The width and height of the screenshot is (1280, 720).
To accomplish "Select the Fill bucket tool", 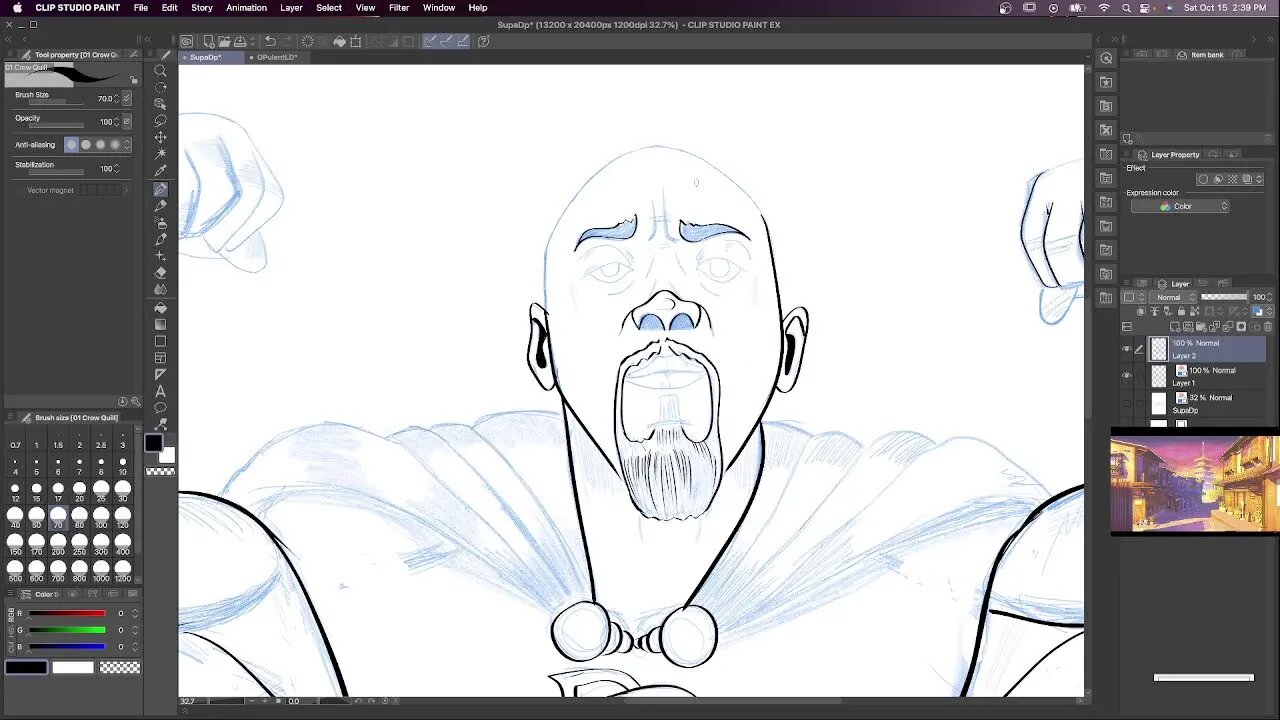I will point(160,307).
